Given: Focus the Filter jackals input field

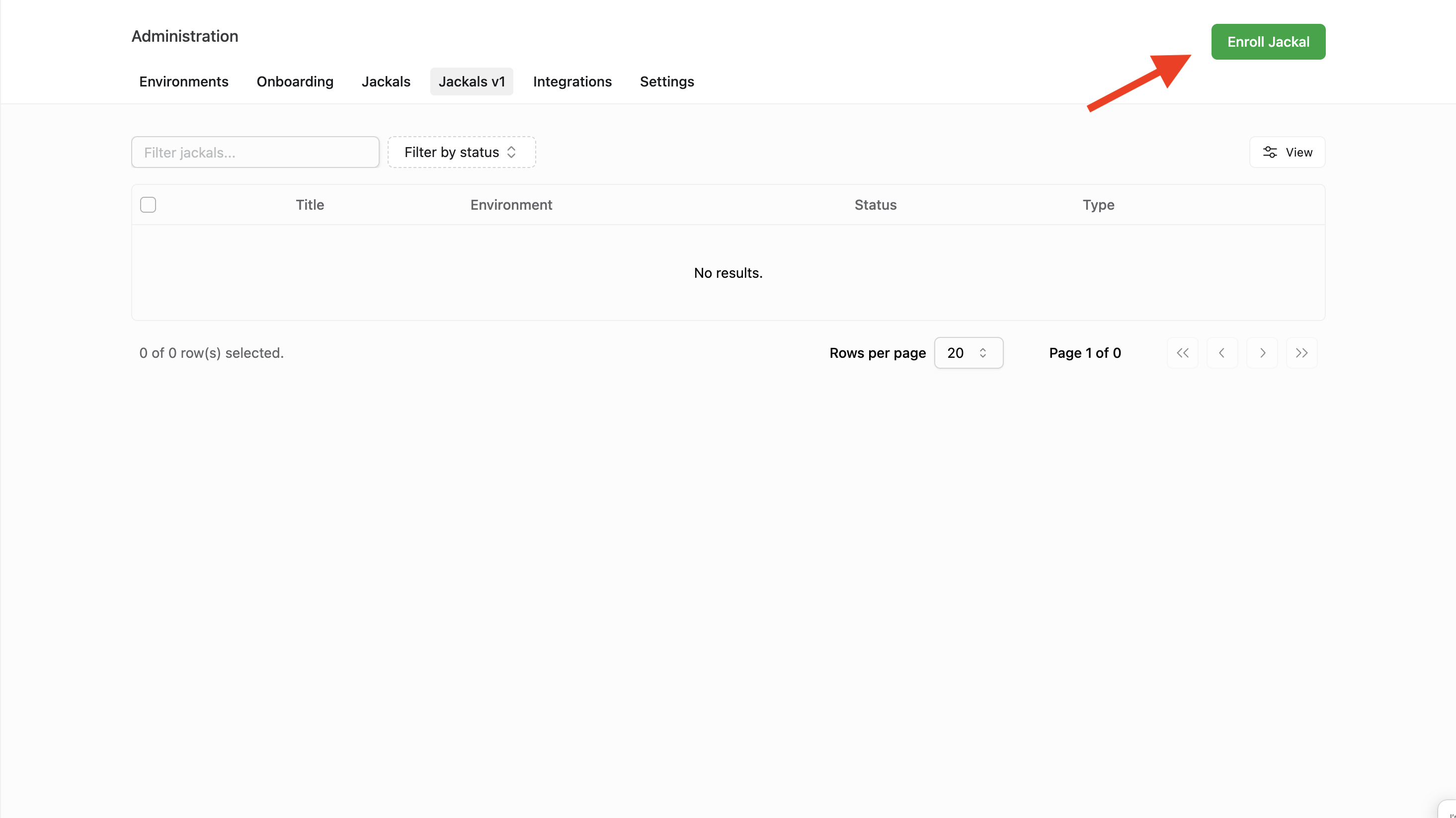Looking at the screenshot, I should click(255, 152).
